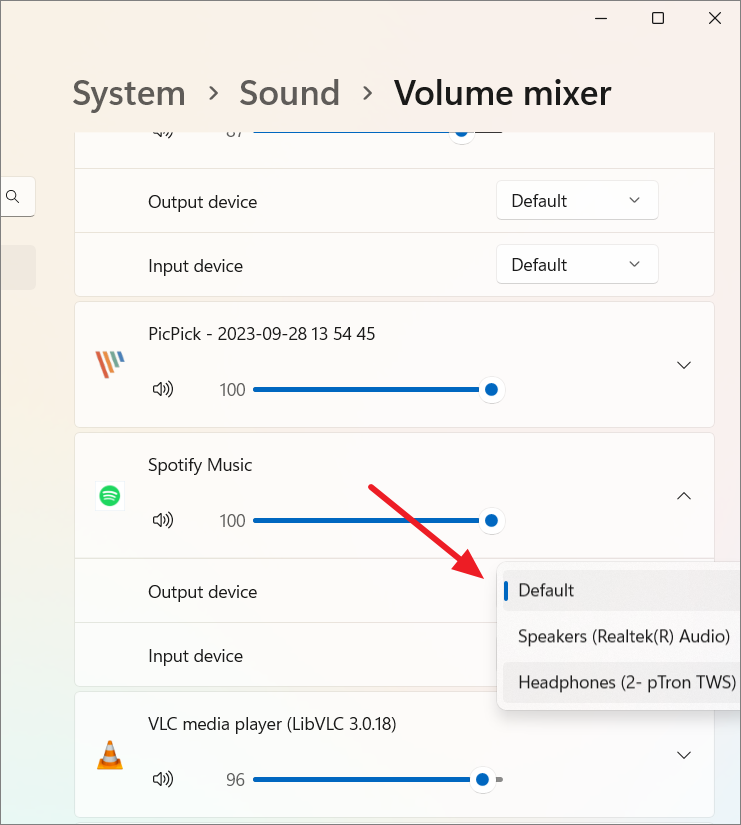This screenshot has width=741, height=825.
Task: Click the topmost volume speaker icon
Action: coord(162,131)
